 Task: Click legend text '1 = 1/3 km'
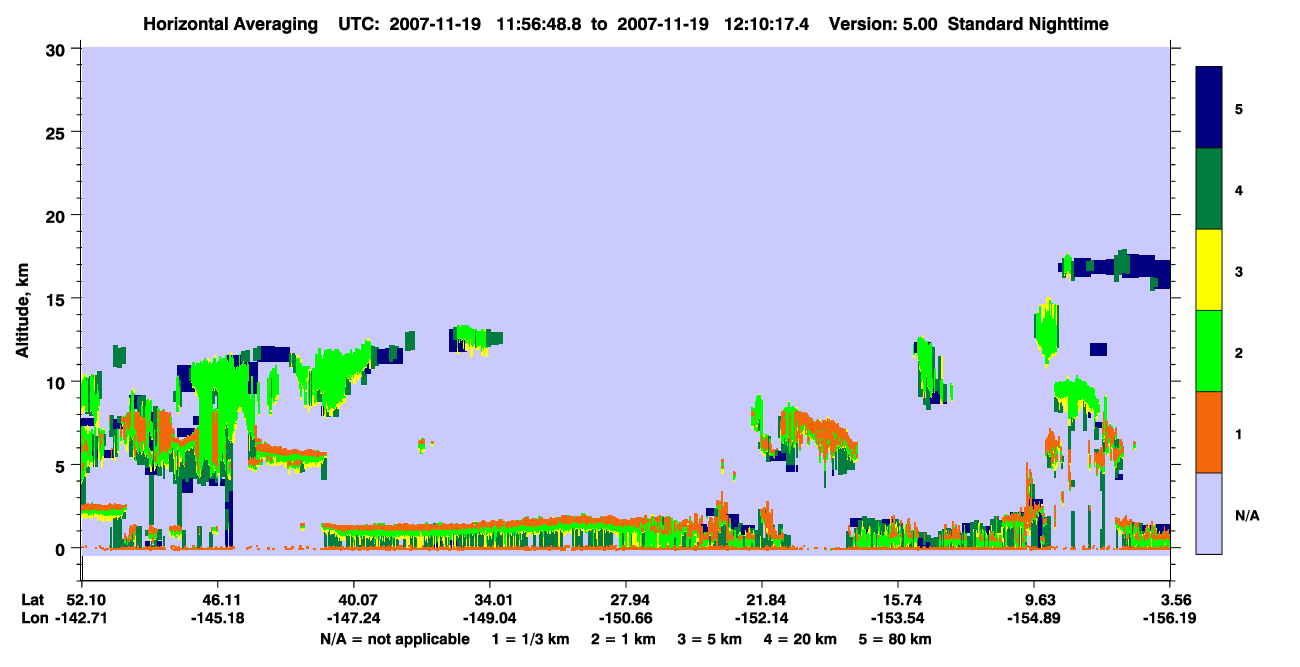pyautogui.click(x=529, y=639)
